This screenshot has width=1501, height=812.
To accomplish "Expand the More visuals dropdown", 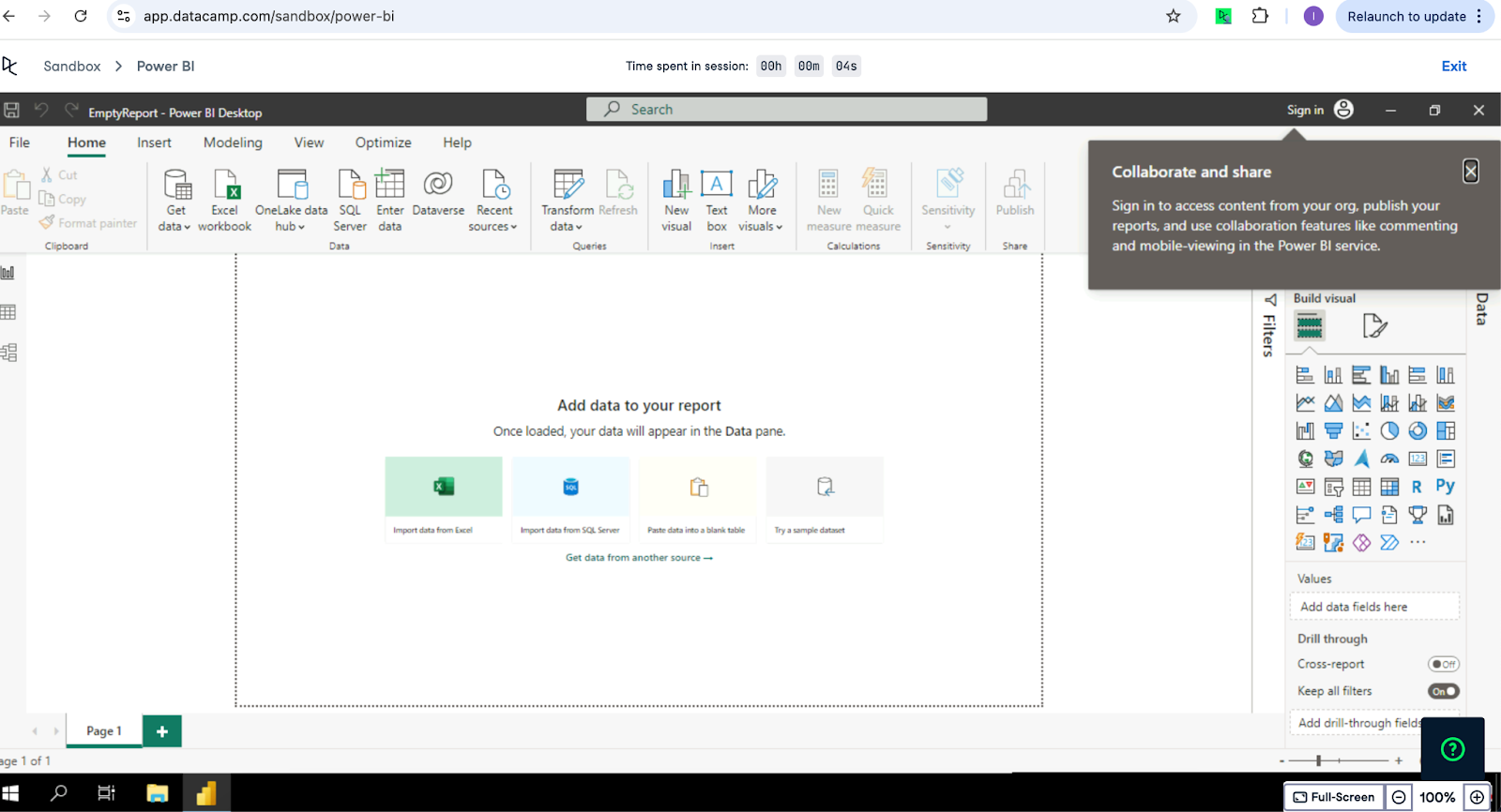I will pos(761,200).
